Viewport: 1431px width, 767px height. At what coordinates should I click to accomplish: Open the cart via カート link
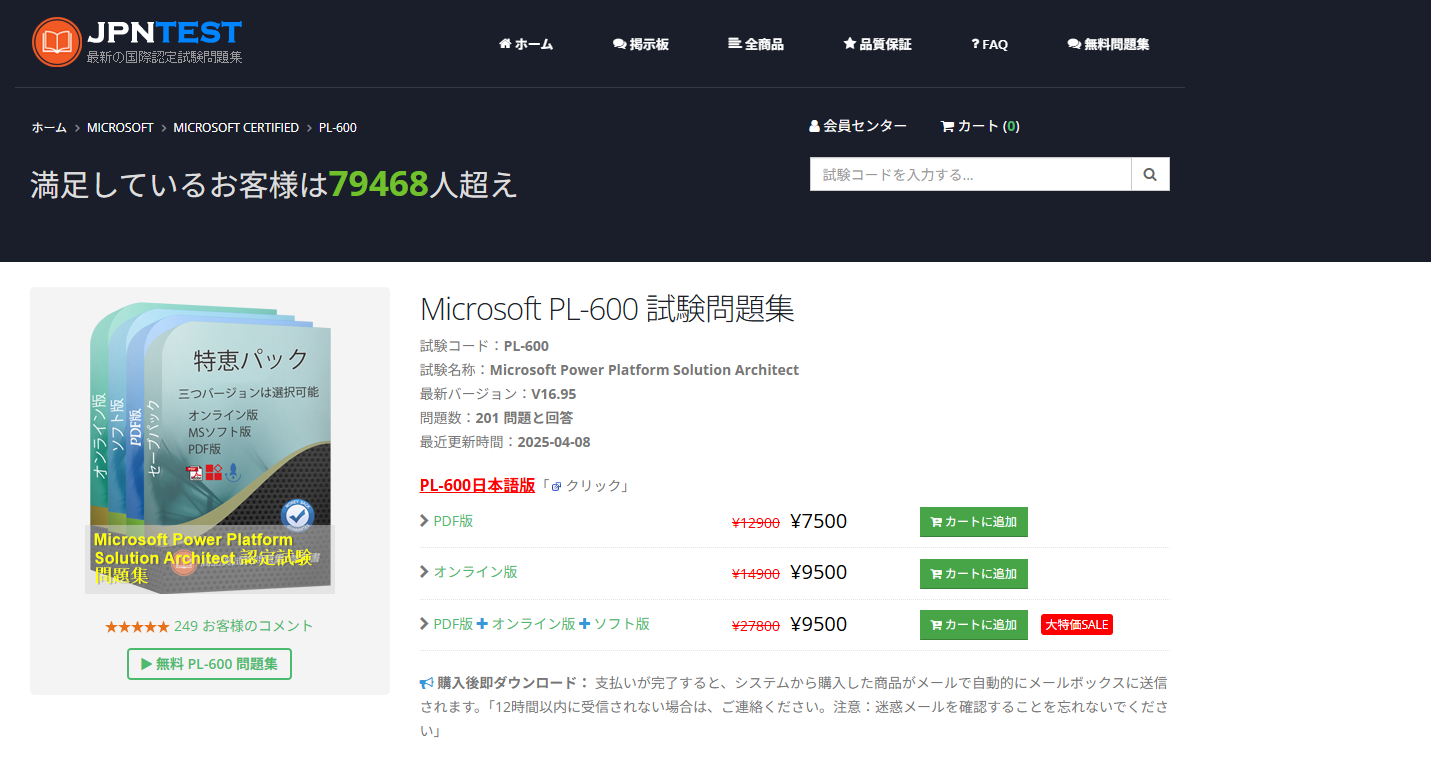point(979,126)
